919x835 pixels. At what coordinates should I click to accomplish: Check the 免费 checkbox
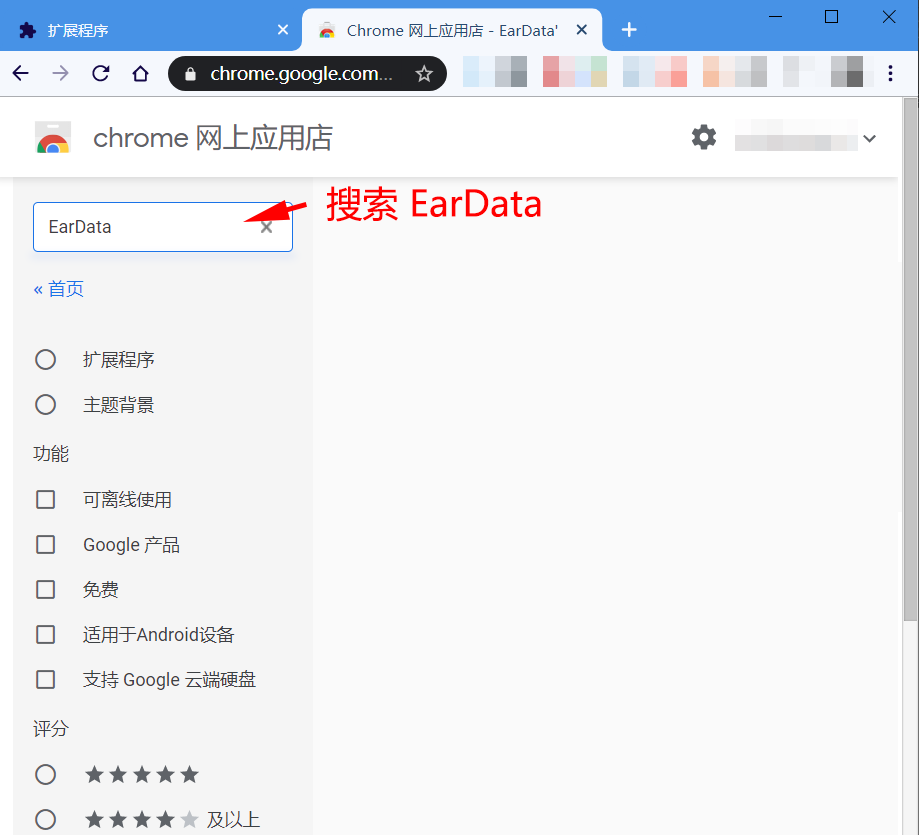coord(46,589)
